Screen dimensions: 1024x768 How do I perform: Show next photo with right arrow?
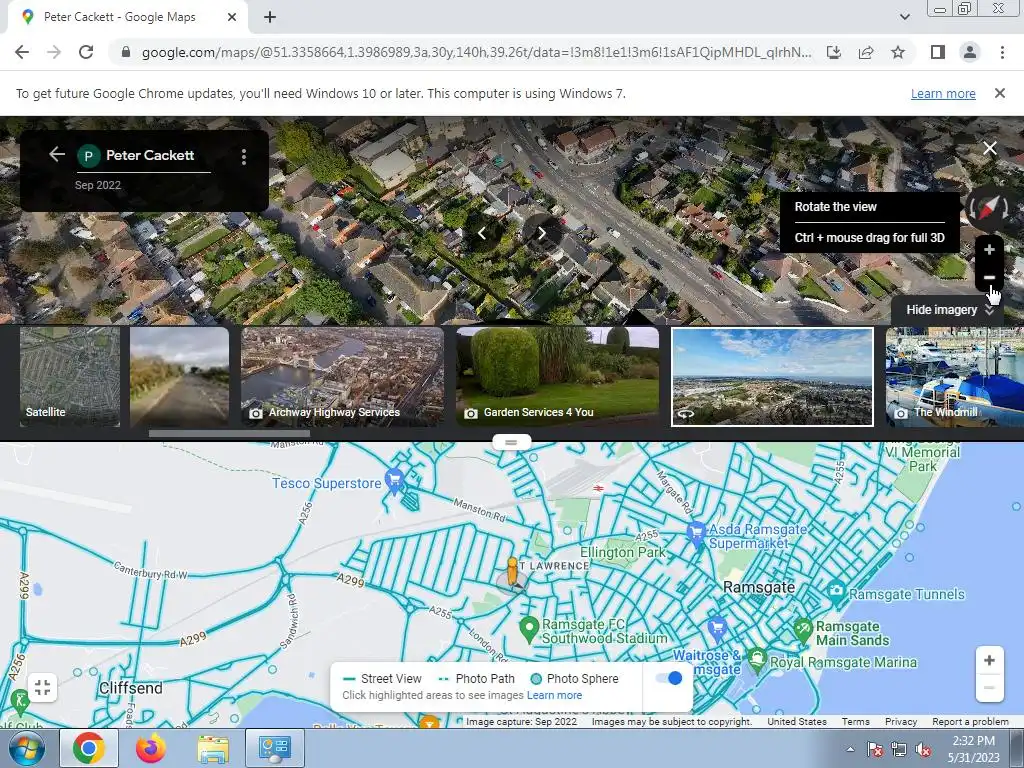point(541,232)
